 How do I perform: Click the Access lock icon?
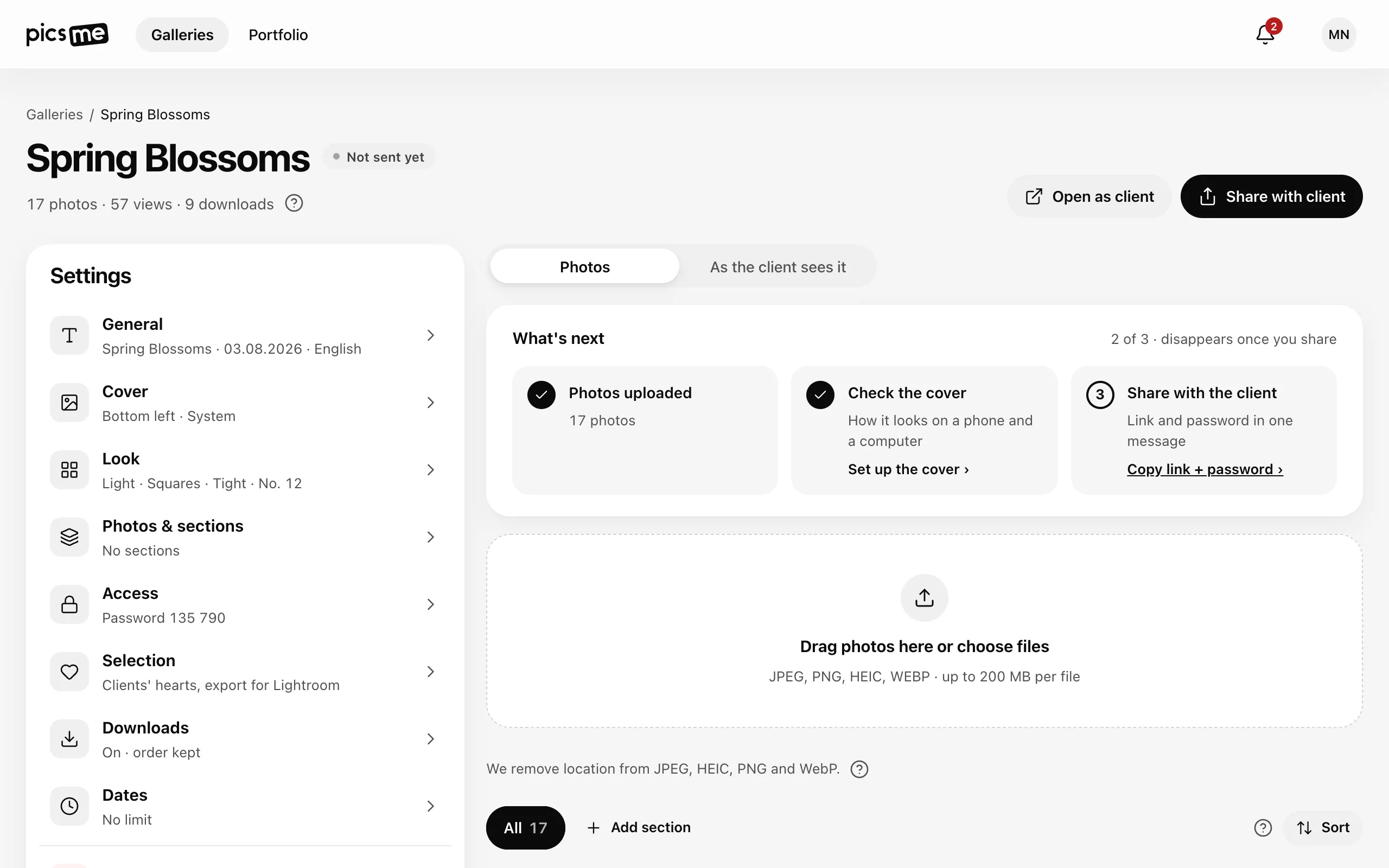69,604
